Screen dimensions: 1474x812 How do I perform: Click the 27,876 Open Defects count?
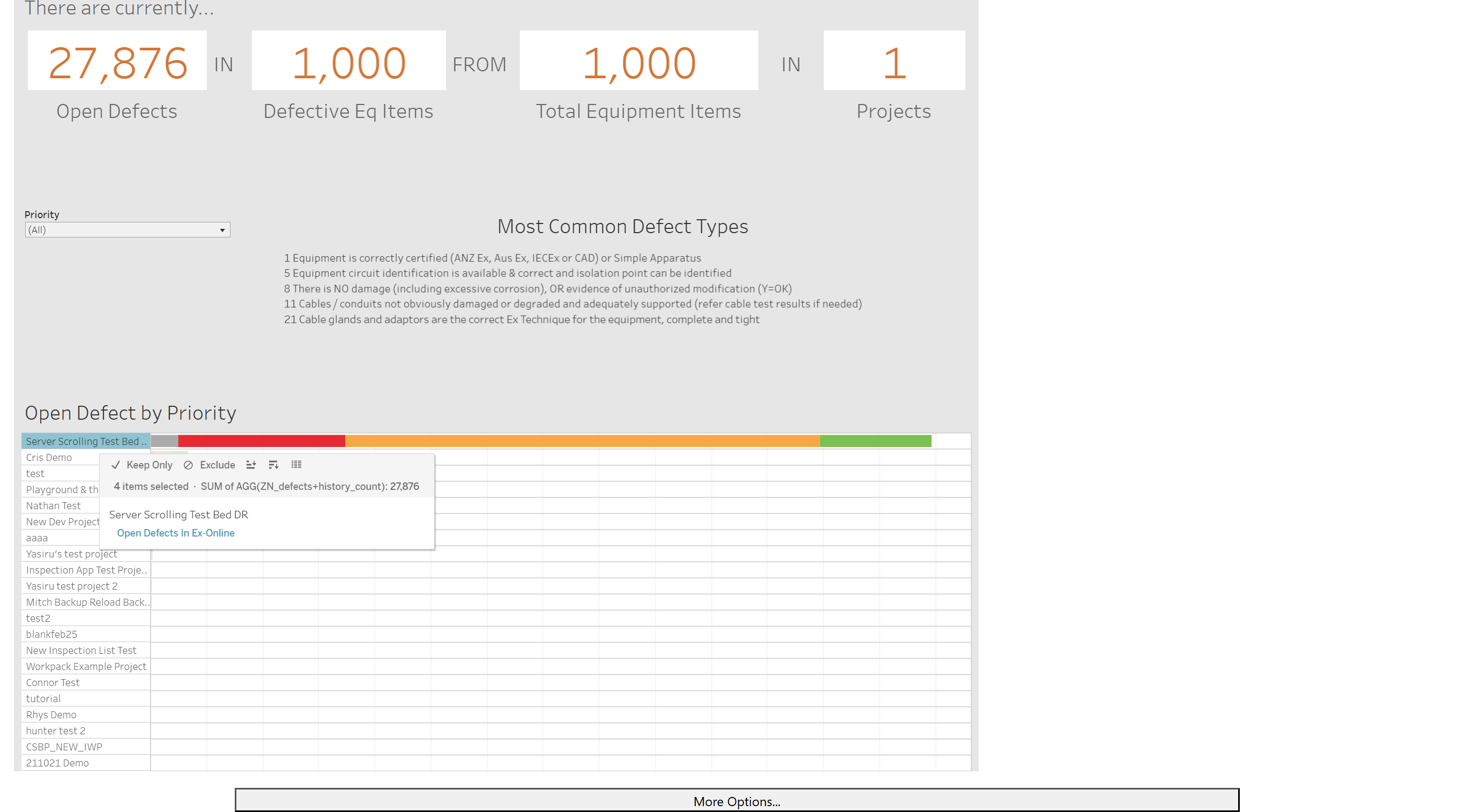pyautogui.click(x=117, y=62)
